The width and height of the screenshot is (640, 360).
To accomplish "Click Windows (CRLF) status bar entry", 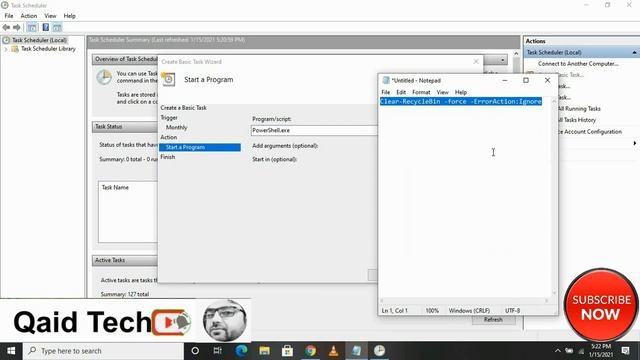I will (469, 311).
